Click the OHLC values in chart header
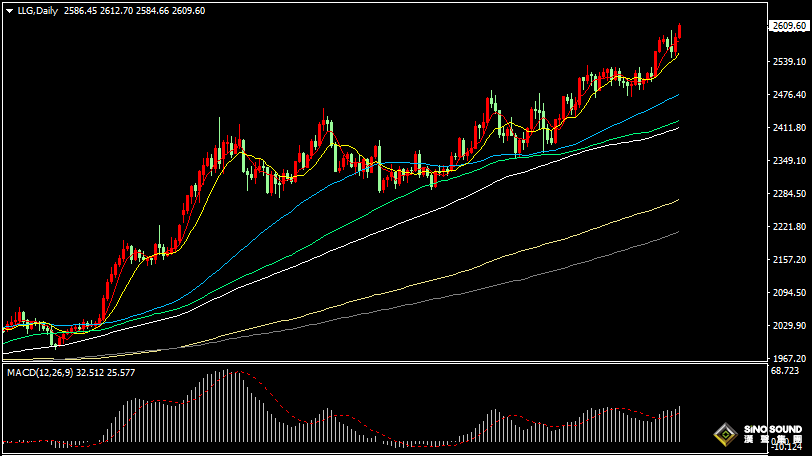 coord(134,11)
